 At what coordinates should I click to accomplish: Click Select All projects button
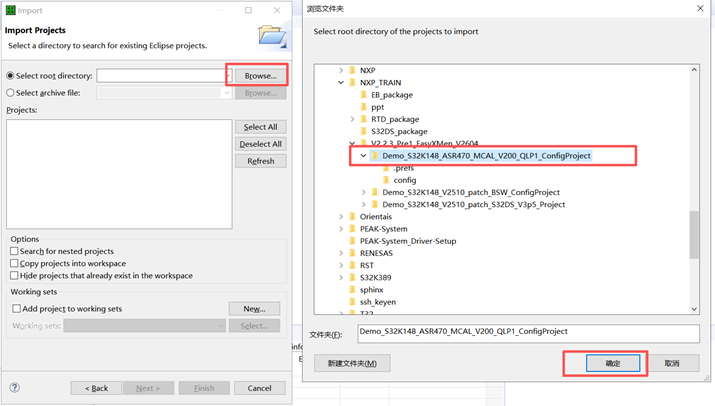[260, 127]
